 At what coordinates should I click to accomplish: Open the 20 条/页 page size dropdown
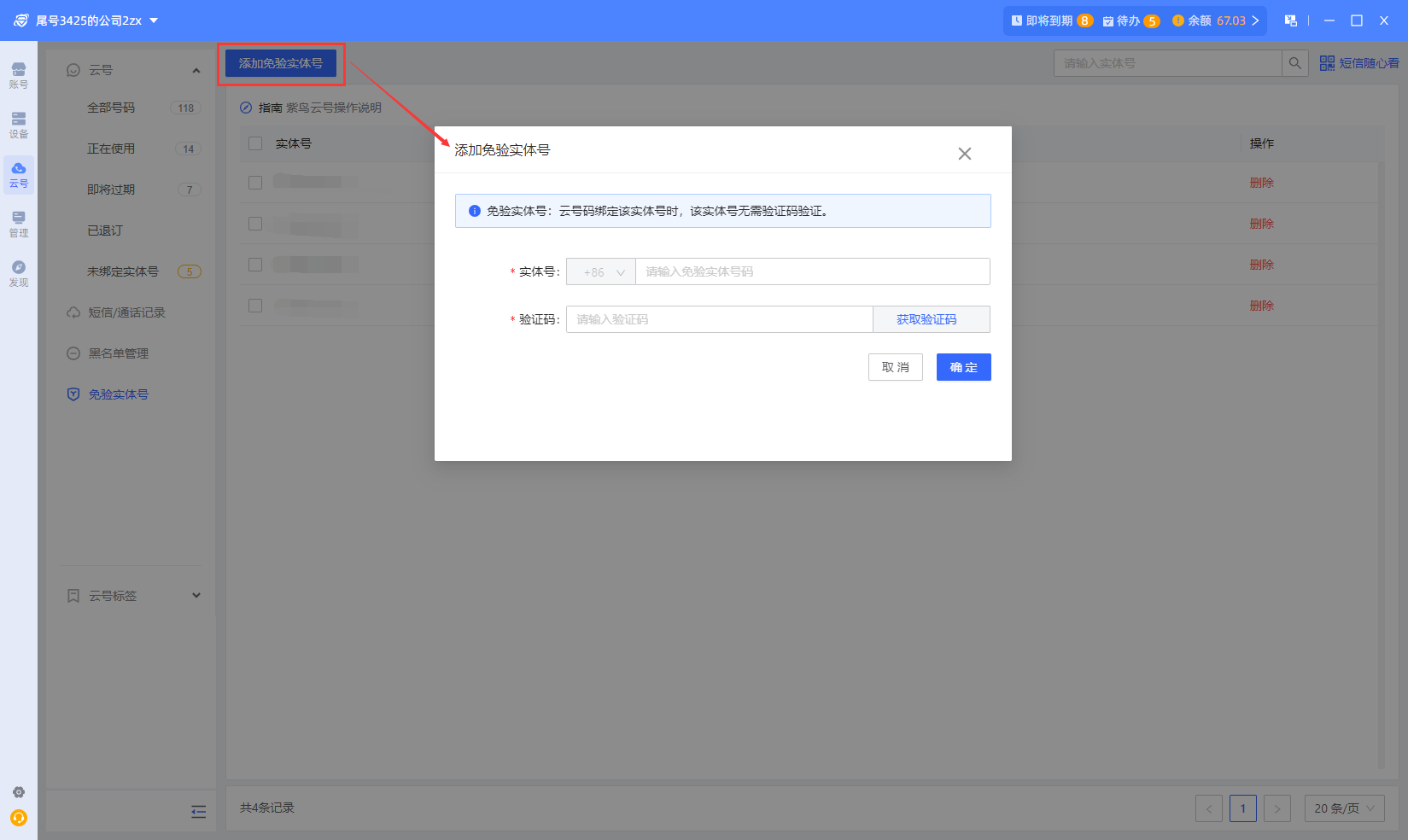click(x=1344, y=808)
